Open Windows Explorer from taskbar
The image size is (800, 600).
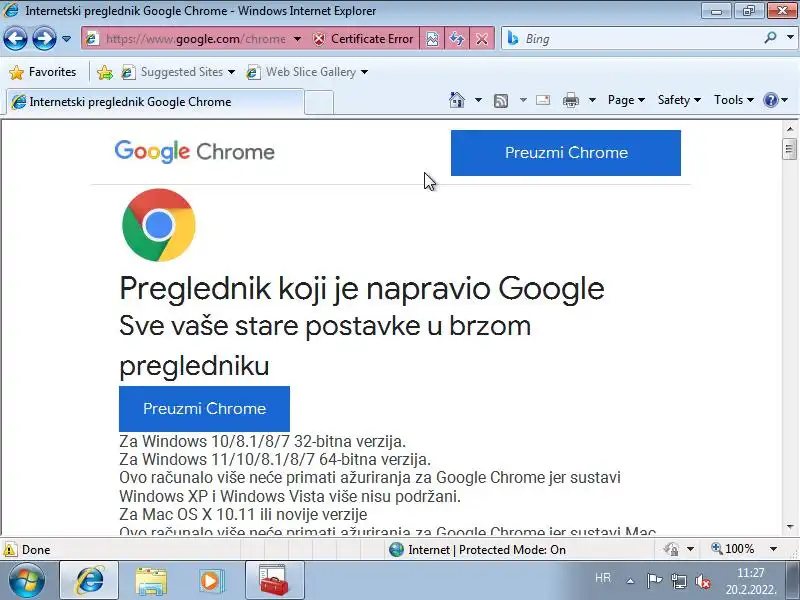coord(151,581)
